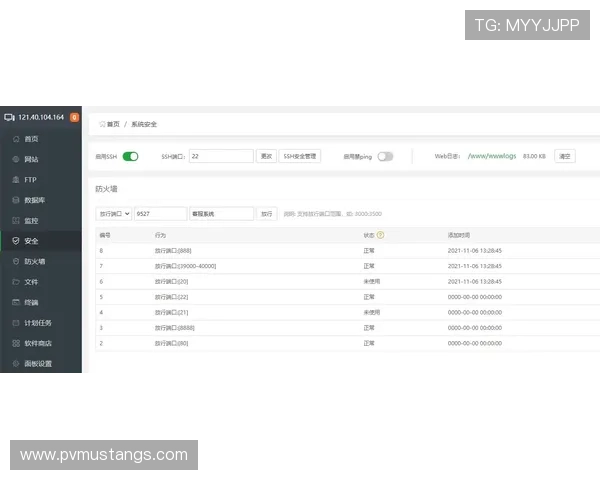
Task: Go to 防火墙 in the sidebar
Action: click(35, 261)
